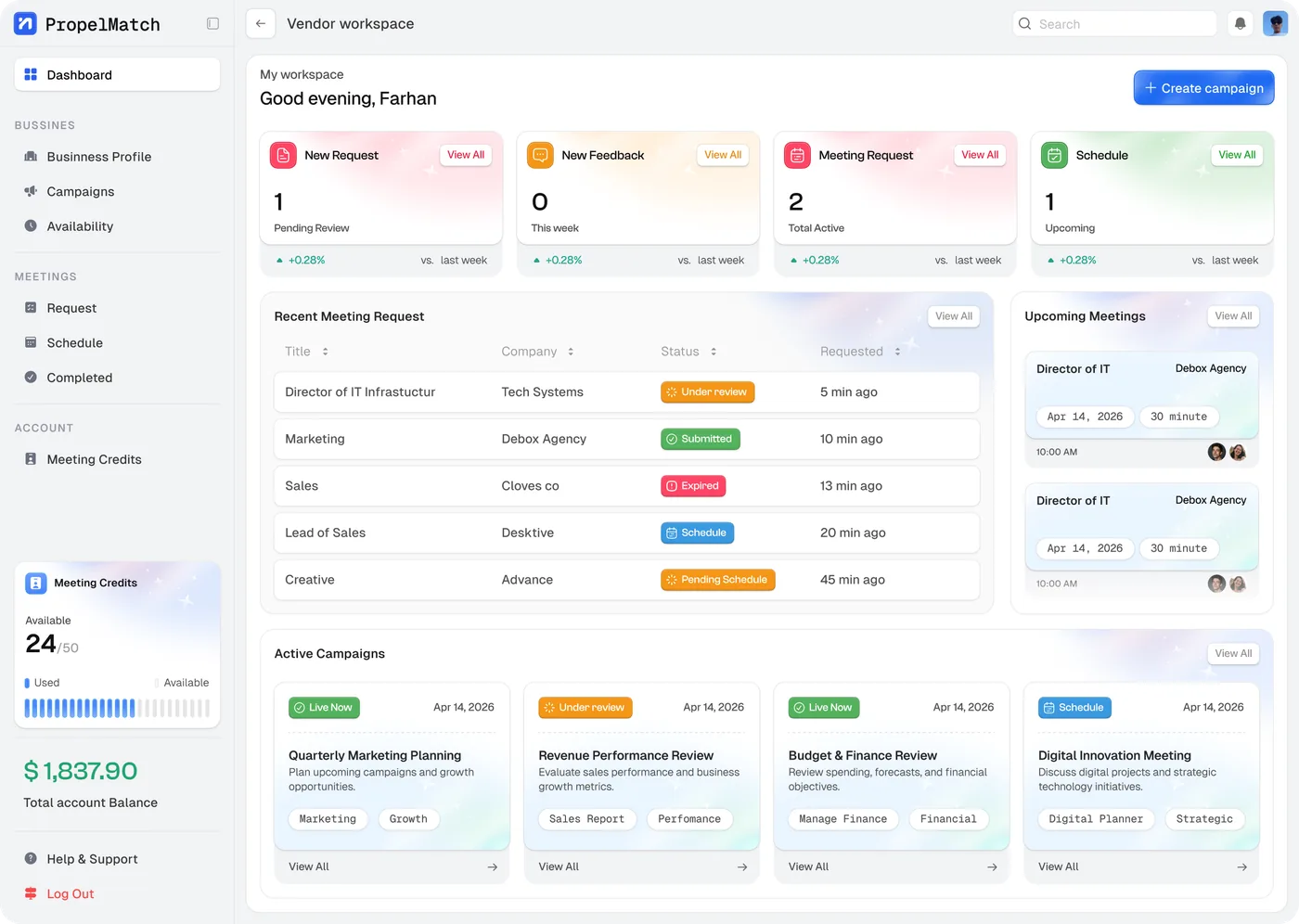Click the PropelMatch logo icon

click(25, 24)
